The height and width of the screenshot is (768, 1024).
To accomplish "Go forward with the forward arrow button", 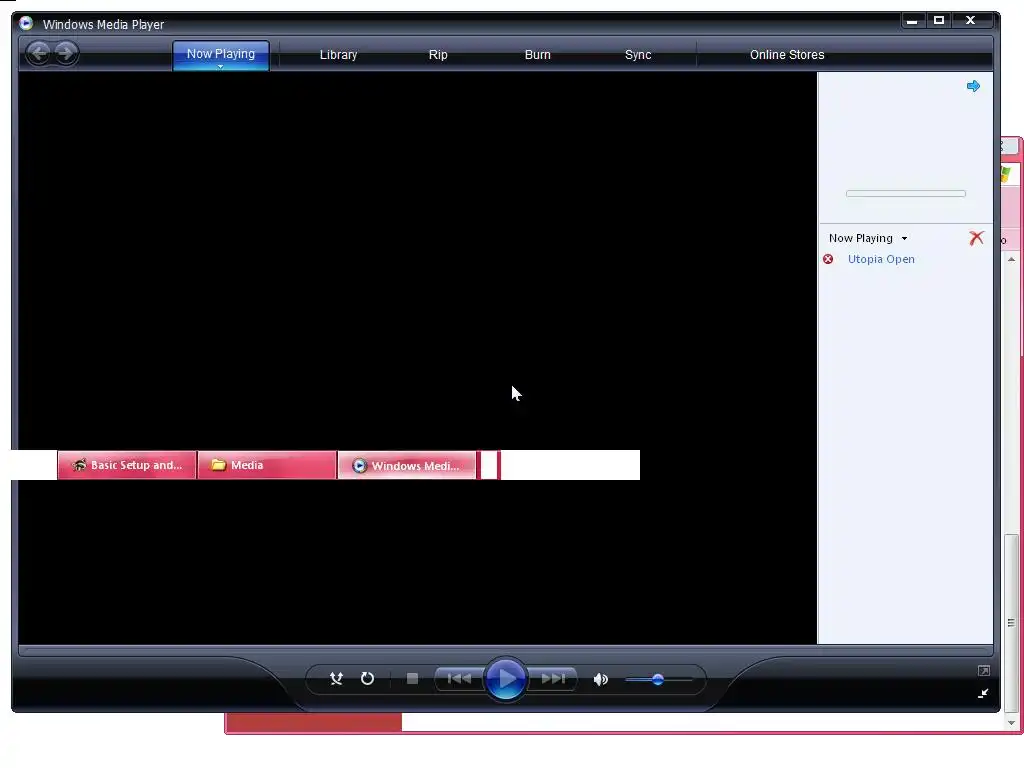I will (x=65, y=54).
